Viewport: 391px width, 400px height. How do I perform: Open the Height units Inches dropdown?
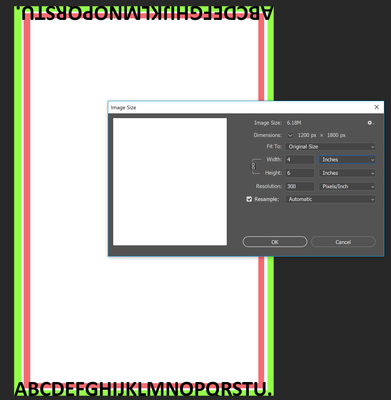click(x=347, y=173)
